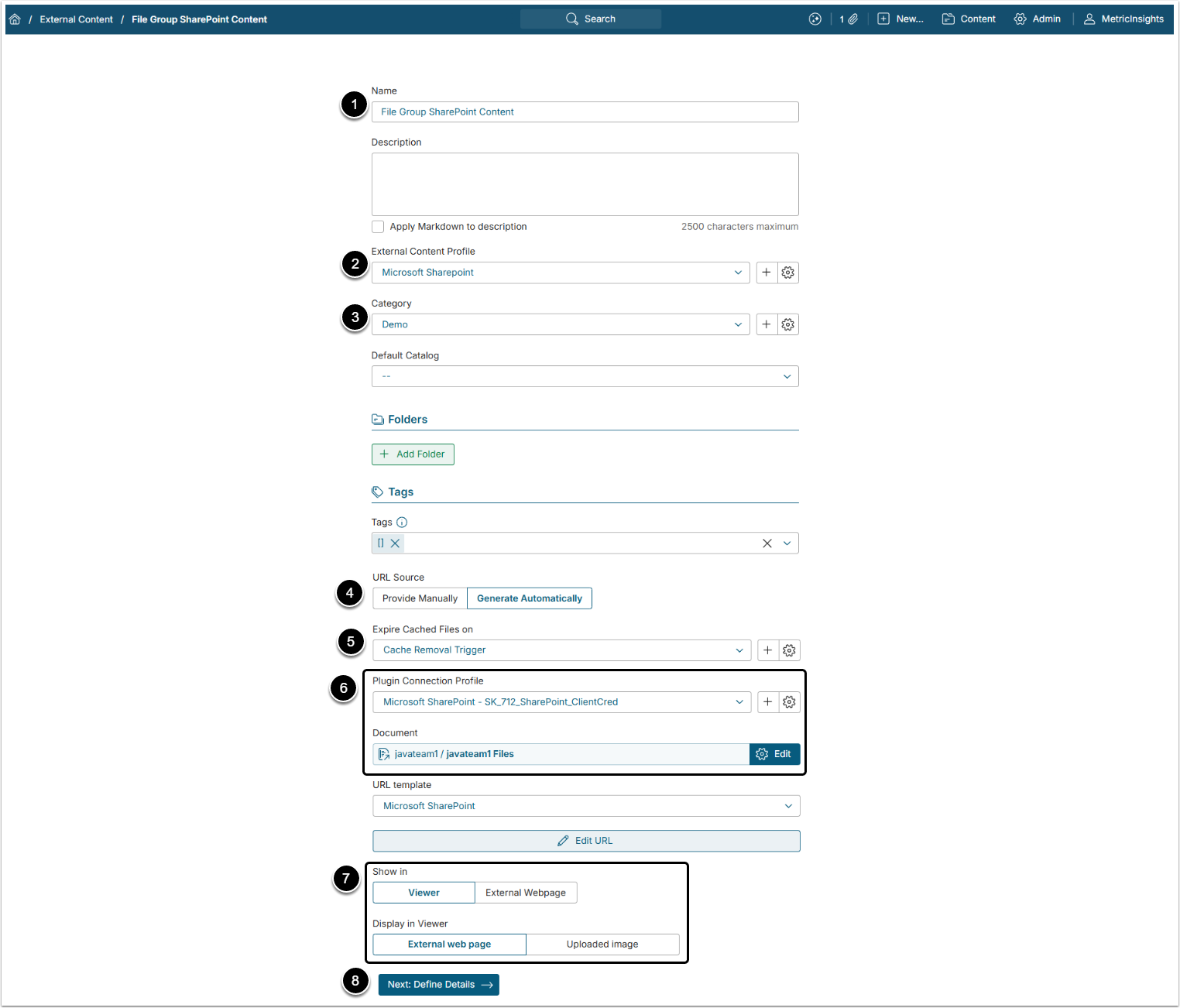Image resolution: width=1180 pixels, height=1008 pixels.
Task: Remove the [] tag chip
Action: point(395,543)
